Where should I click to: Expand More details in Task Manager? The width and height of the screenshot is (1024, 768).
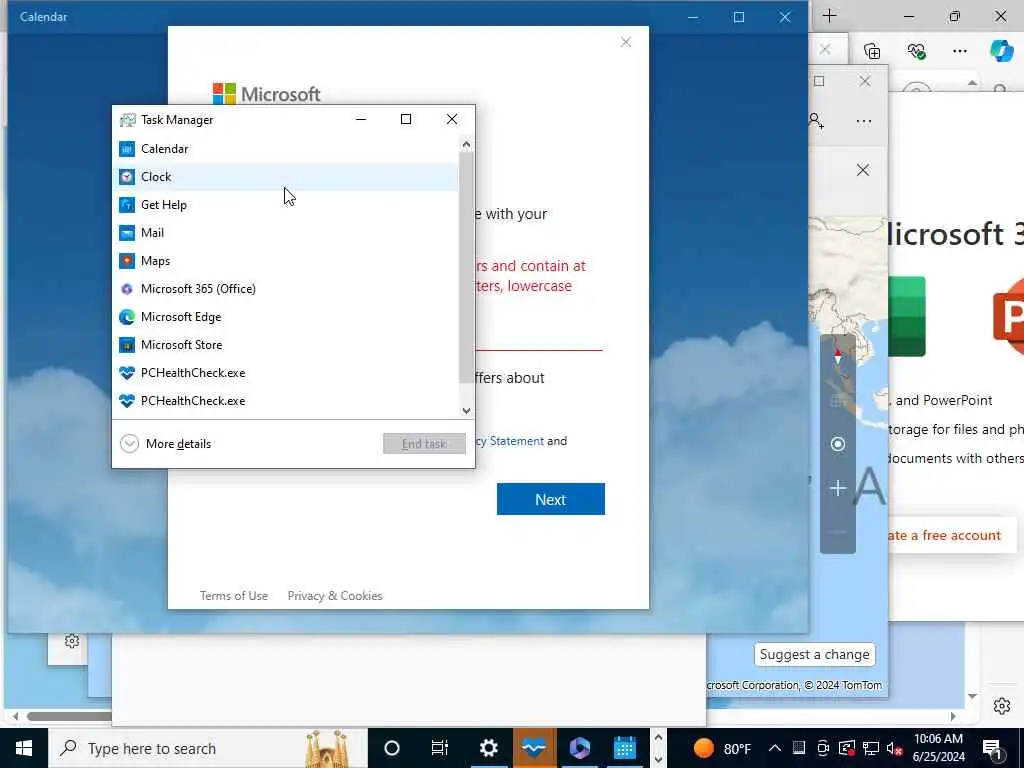point(166,444)
